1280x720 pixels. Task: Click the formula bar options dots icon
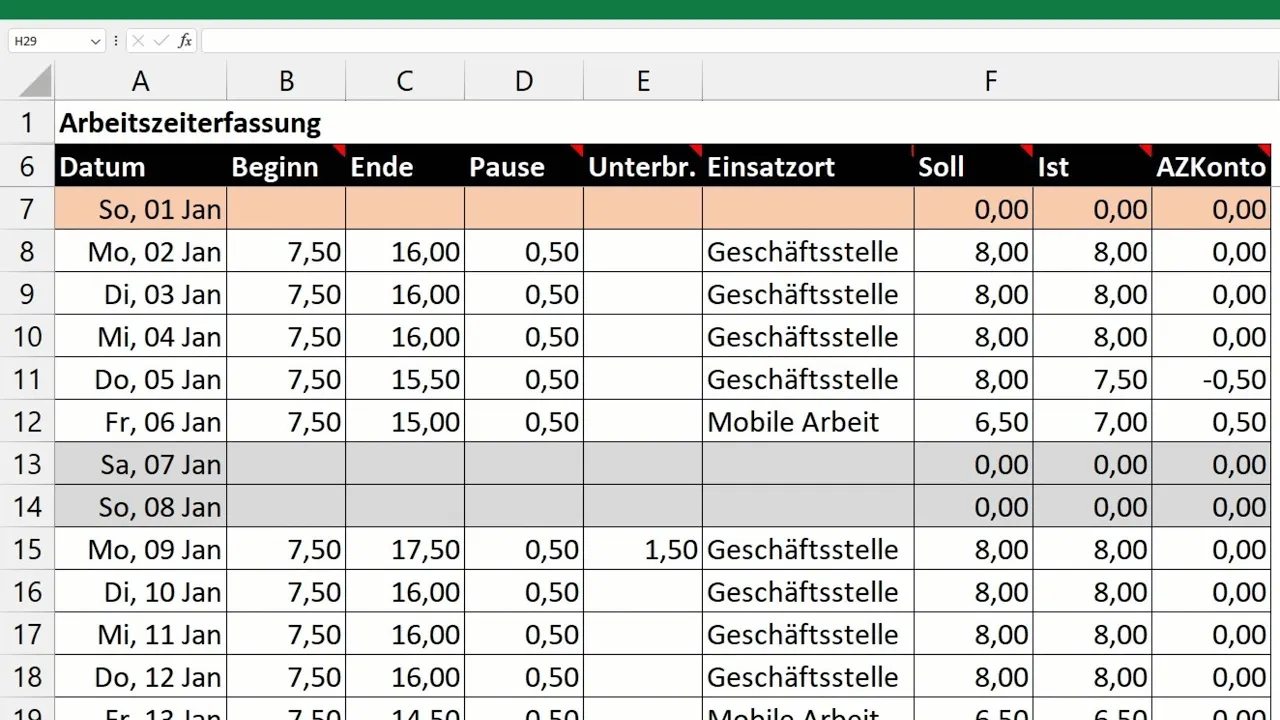[x=117, y=41]
